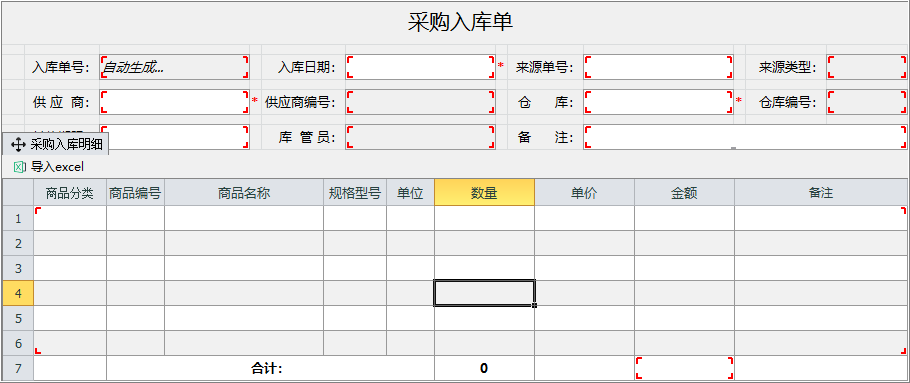
Task: Click the 导入excel button label
Action: [57, 167]
